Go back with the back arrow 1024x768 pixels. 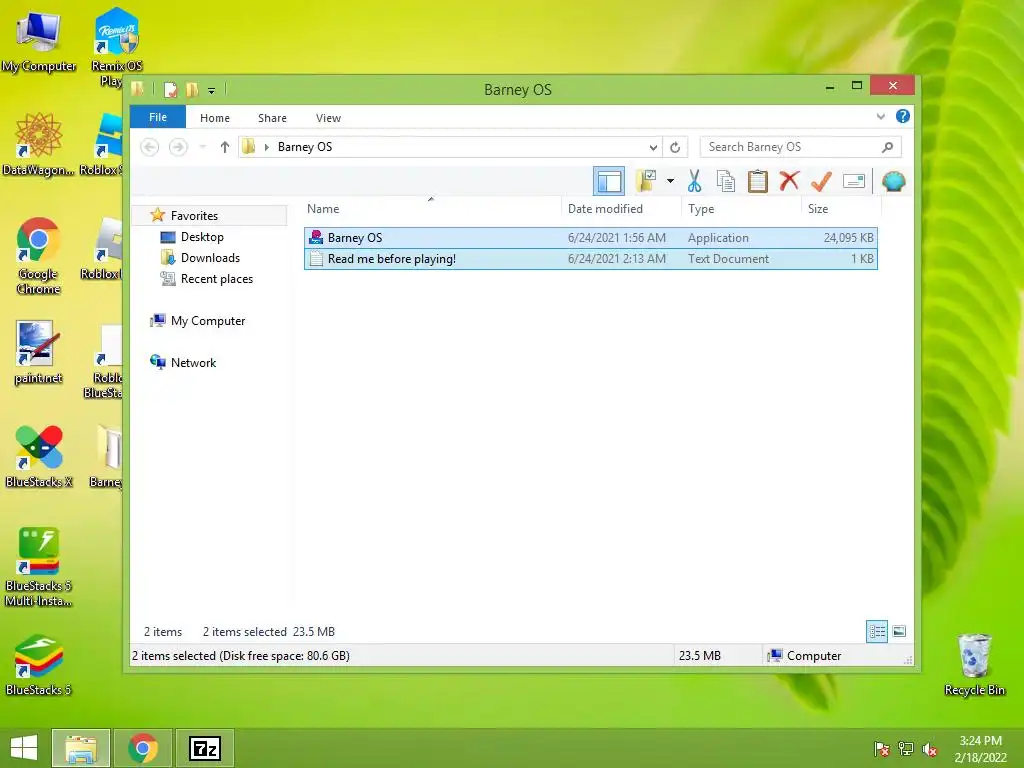pos(150,147)
